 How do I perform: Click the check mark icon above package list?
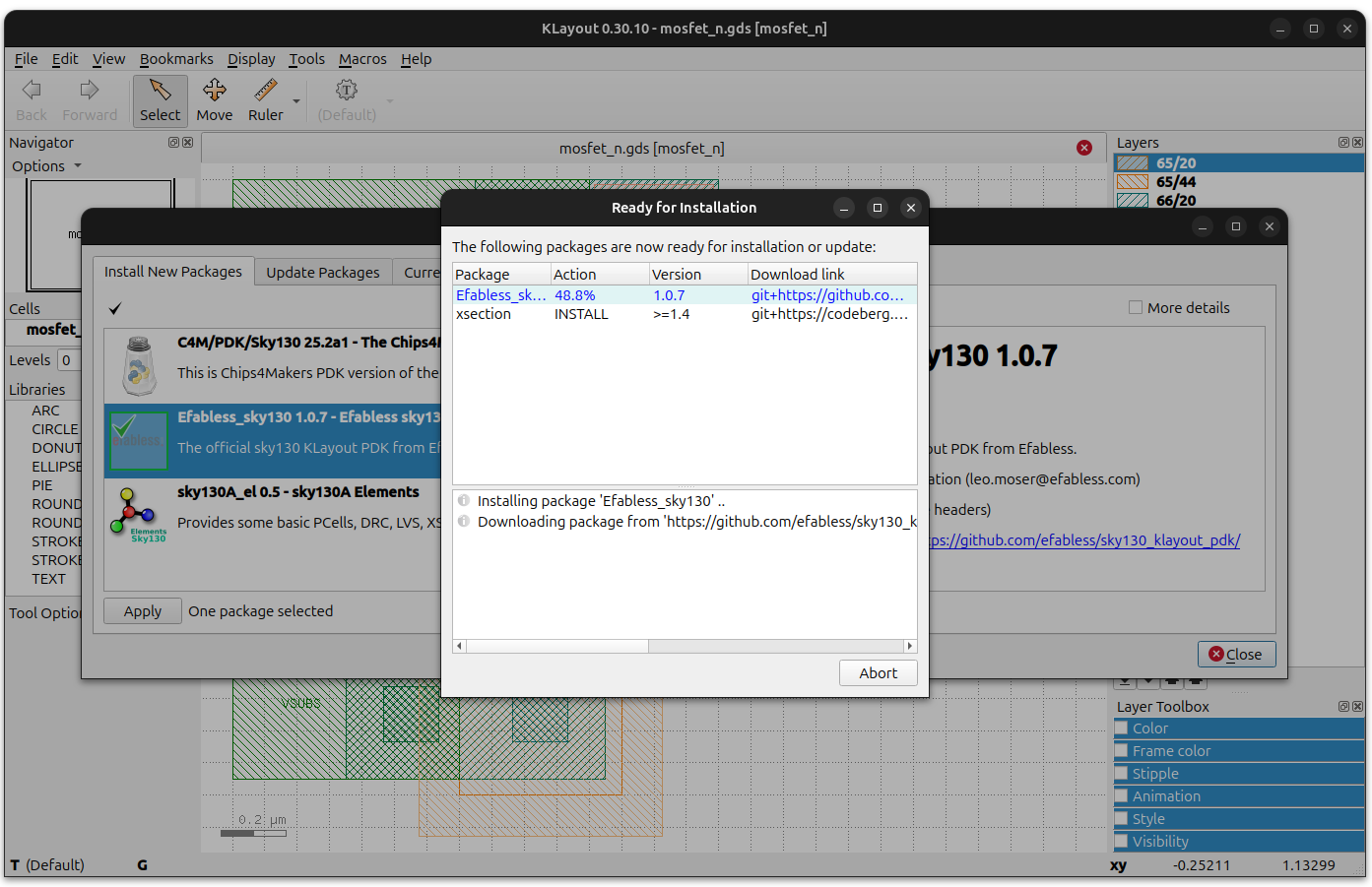coord(115,309)
